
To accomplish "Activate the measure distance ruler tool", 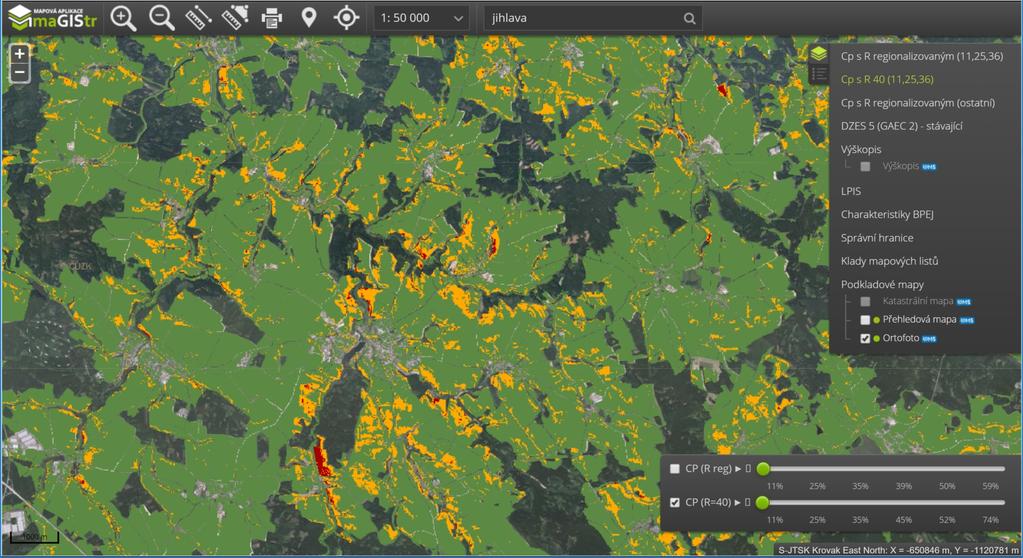I will point(198,18).
